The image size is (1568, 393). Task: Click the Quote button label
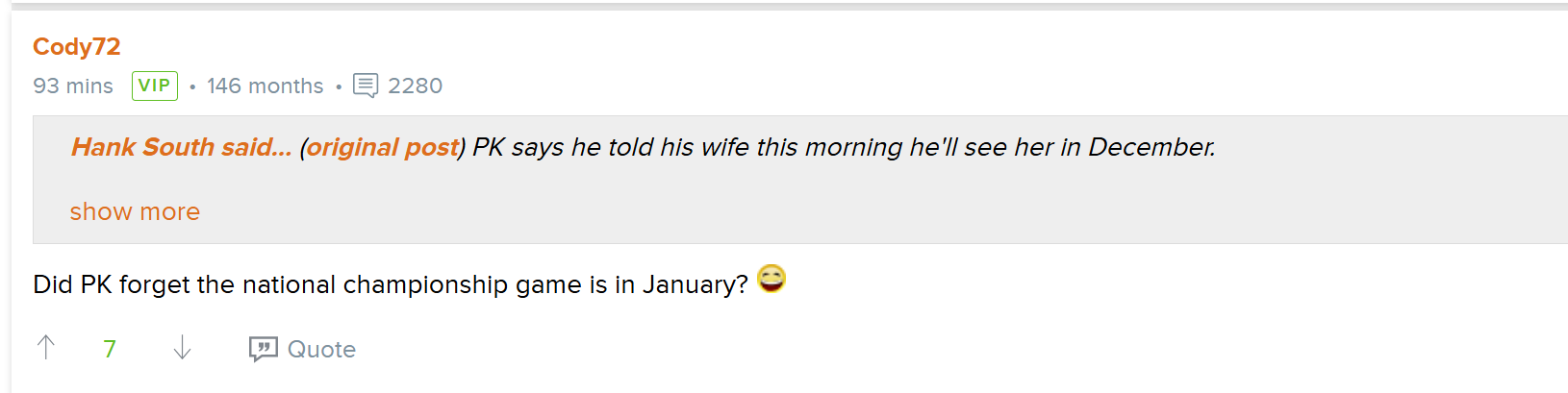click(x=321, y=349)
